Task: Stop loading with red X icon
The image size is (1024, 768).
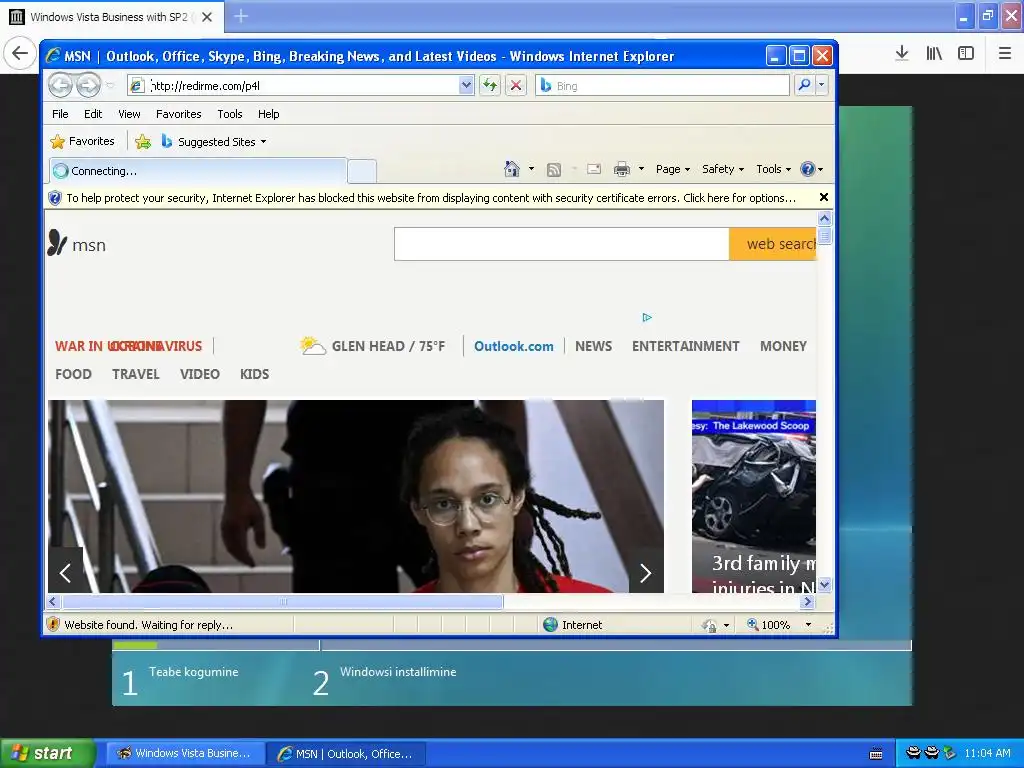Action: pyautogui.click(x=516, y=85)
